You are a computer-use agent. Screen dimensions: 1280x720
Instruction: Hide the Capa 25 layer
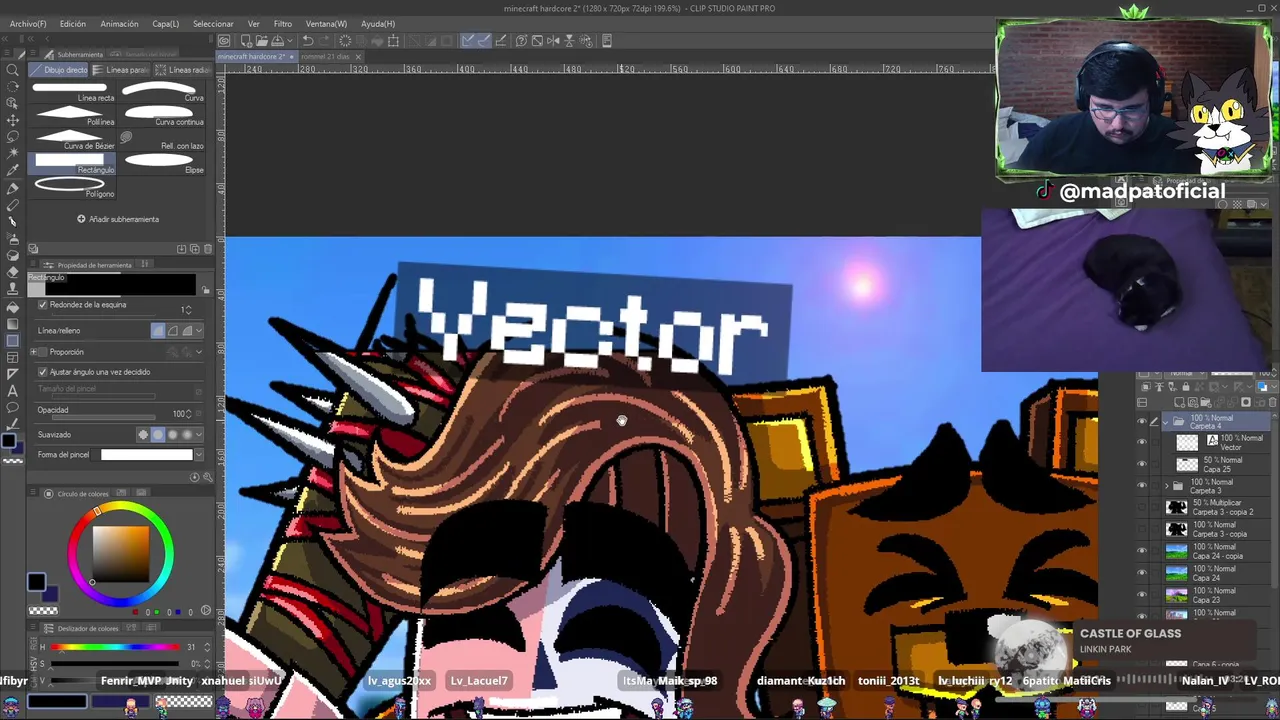tap(1142, 464)
